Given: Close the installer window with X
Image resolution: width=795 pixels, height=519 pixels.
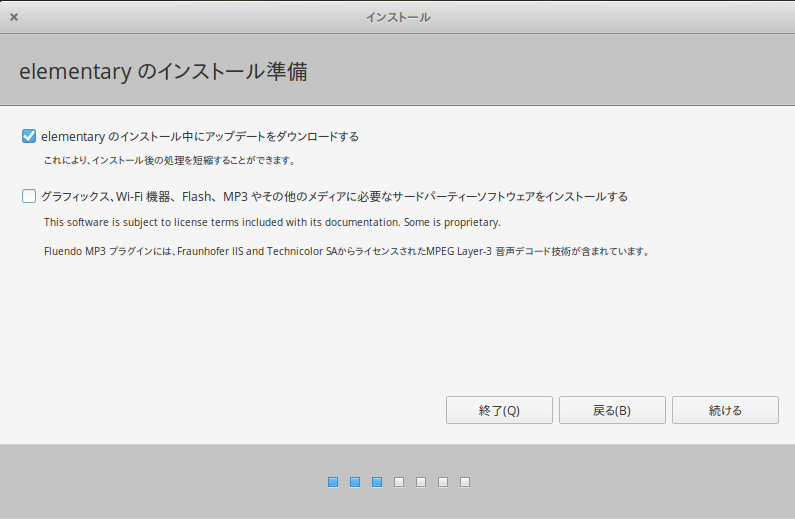Looking at the screenshot, I should tap(14, 17).
